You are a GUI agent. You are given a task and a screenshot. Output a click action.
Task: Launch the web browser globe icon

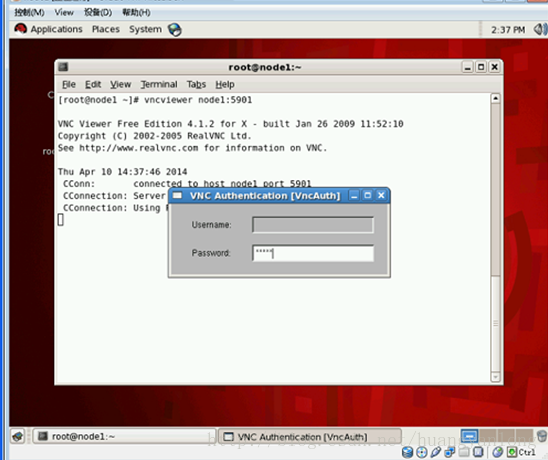point(175,30)
